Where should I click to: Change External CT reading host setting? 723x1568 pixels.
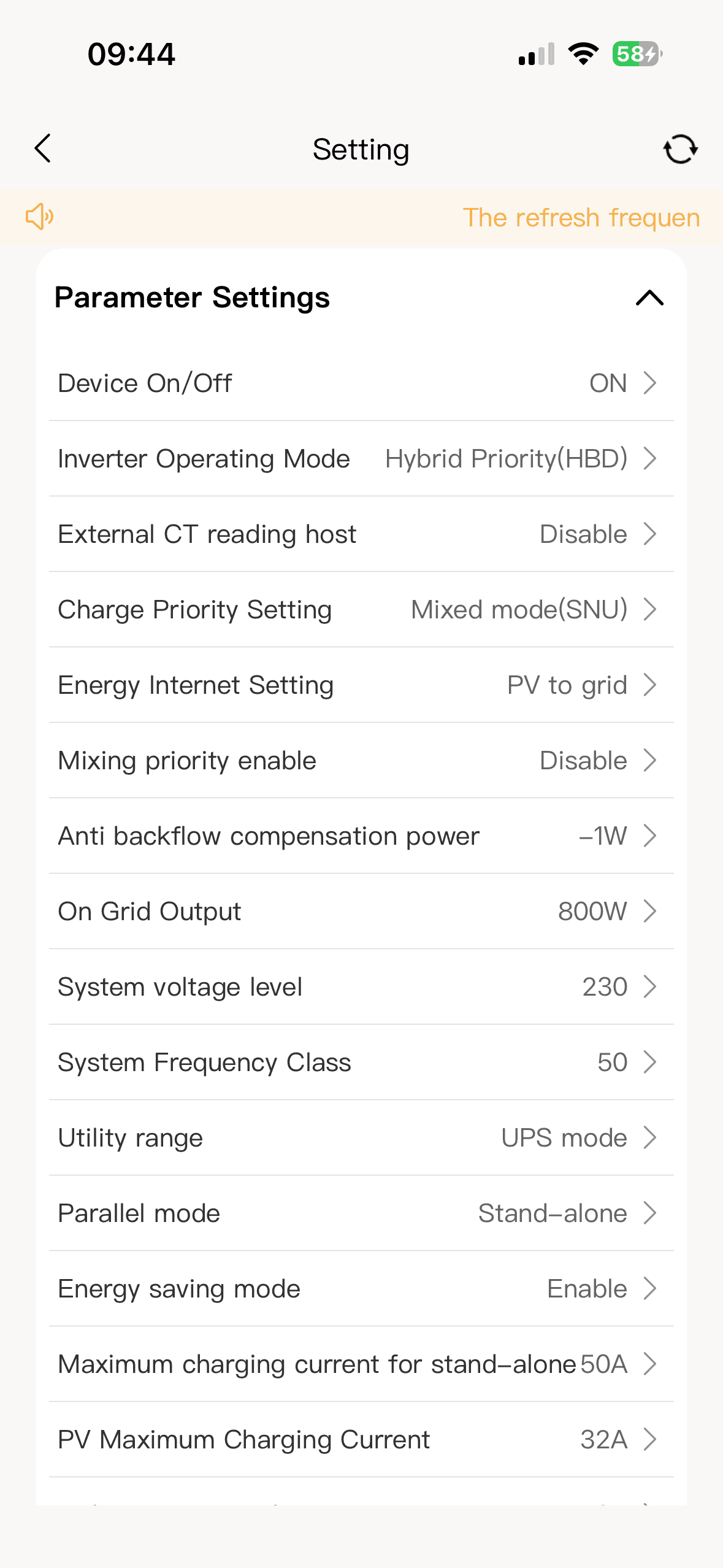(361, 534)
